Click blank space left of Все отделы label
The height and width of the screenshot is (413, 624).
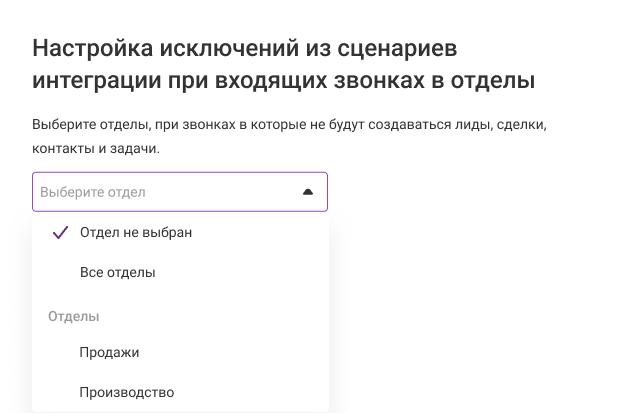coord(56,273)
